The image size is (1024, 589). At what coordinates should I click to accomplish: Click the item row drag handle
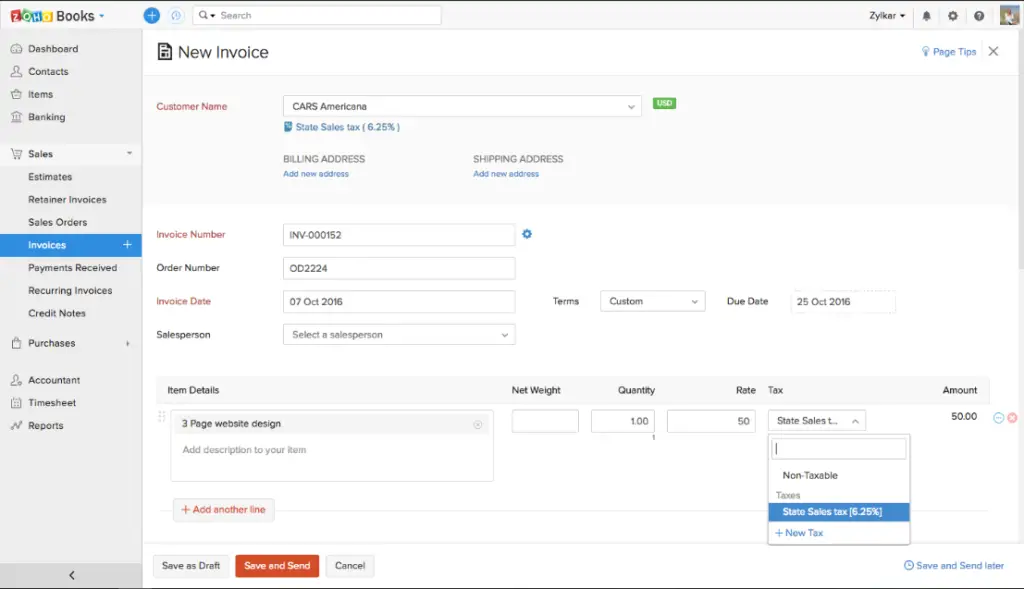pos(161,417)
